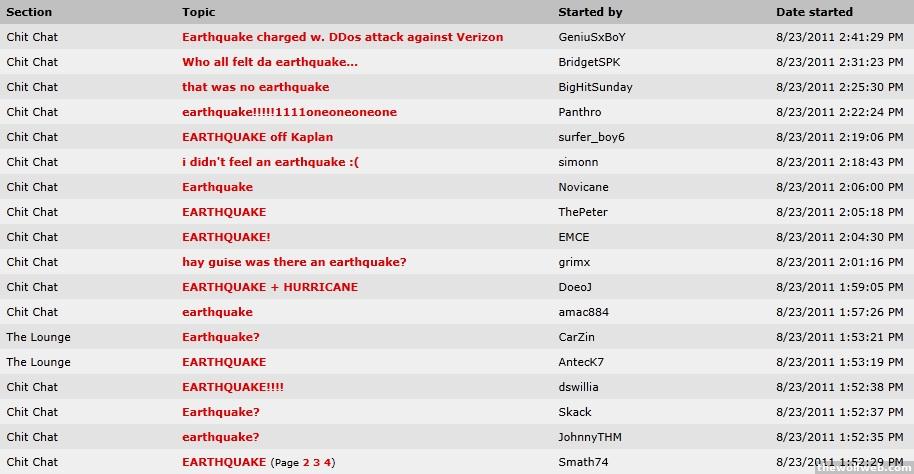Open the "EARTHQUAKE + HURRICANE" thread
This screenshot has height=474, width=914.
coord(269,287)
